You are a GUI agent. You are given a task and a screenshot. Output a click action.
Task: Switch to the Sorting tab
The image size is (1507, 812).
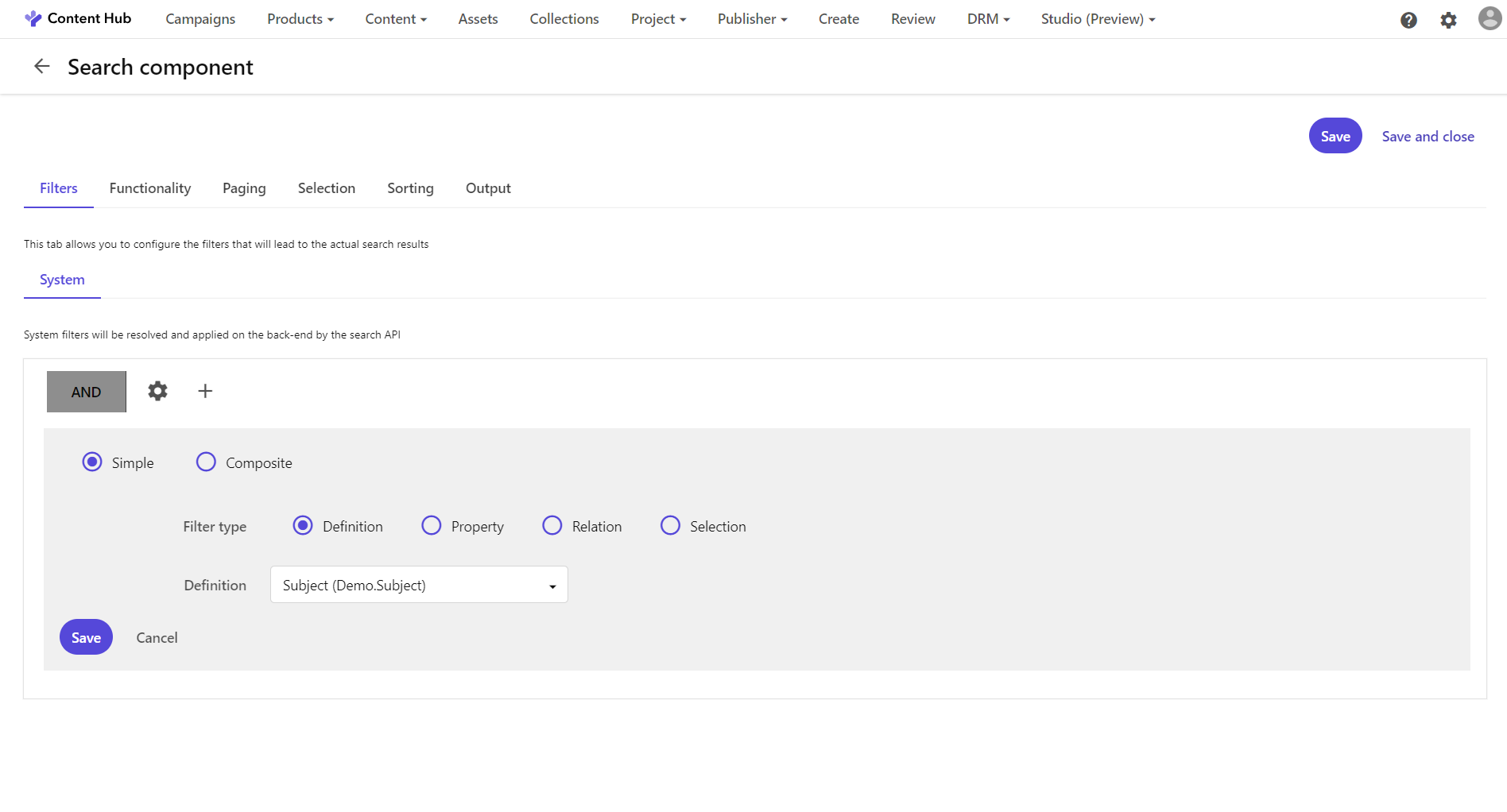pyautogui.click(x=410, y=188)
